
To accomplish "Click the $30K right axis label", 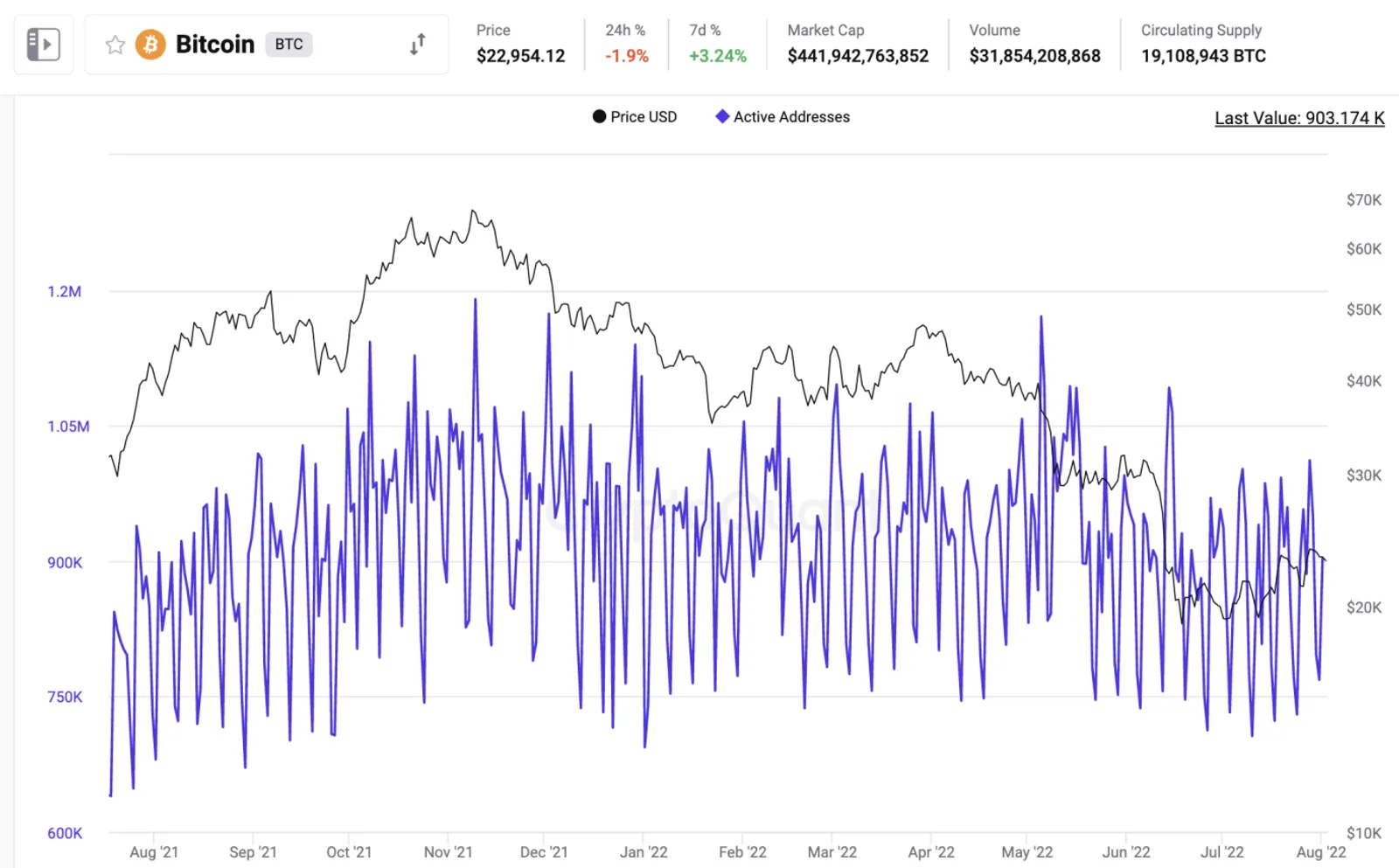I will (1364, 476).
